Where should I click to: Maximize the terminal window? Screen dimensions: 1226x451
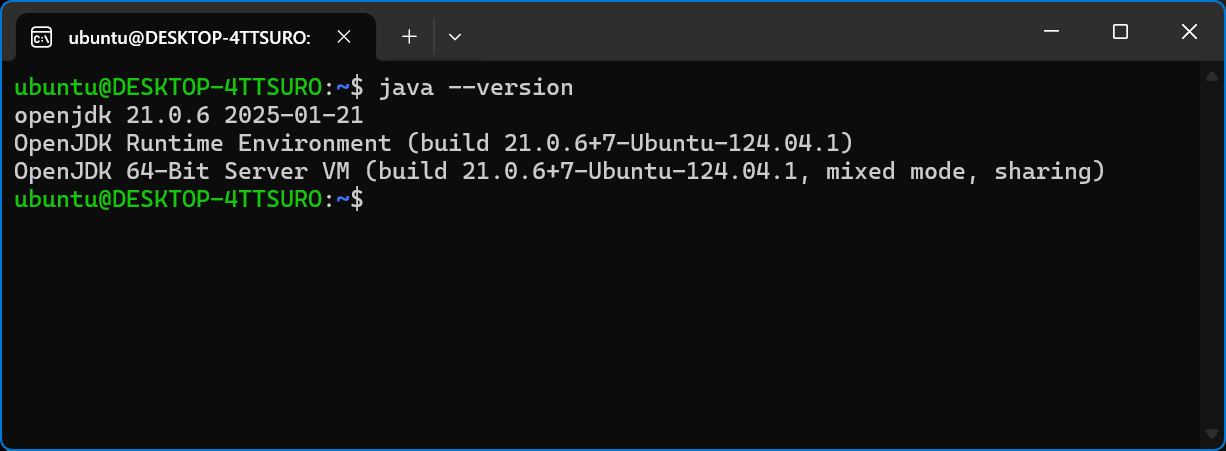click(x=1120, y=32)
